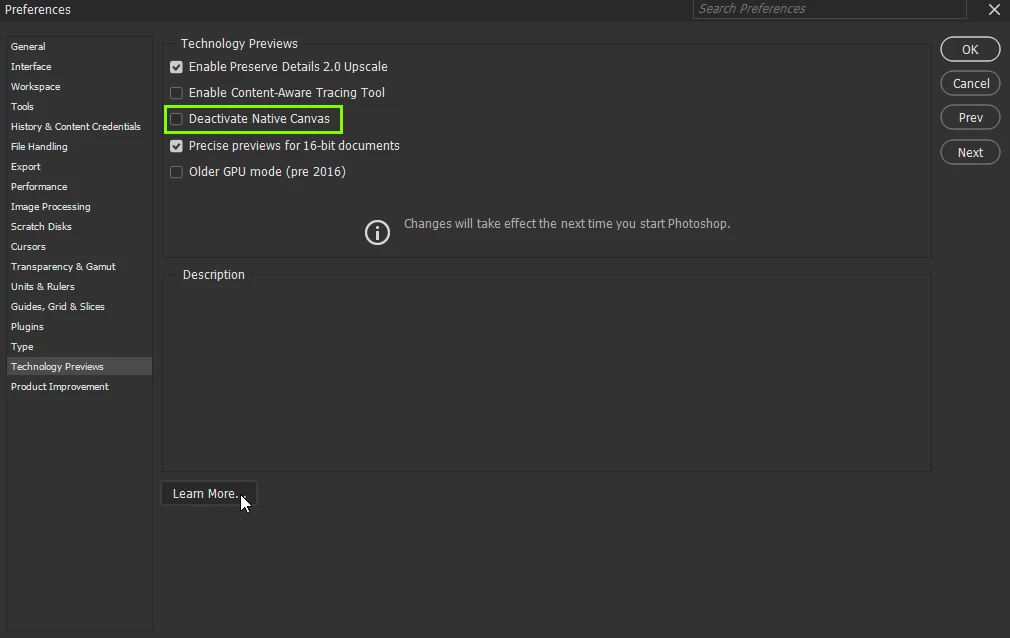Enable Older GPU mode (pre 2016)
Viewport: 1010px width, 638px height.
click(176, 172)
